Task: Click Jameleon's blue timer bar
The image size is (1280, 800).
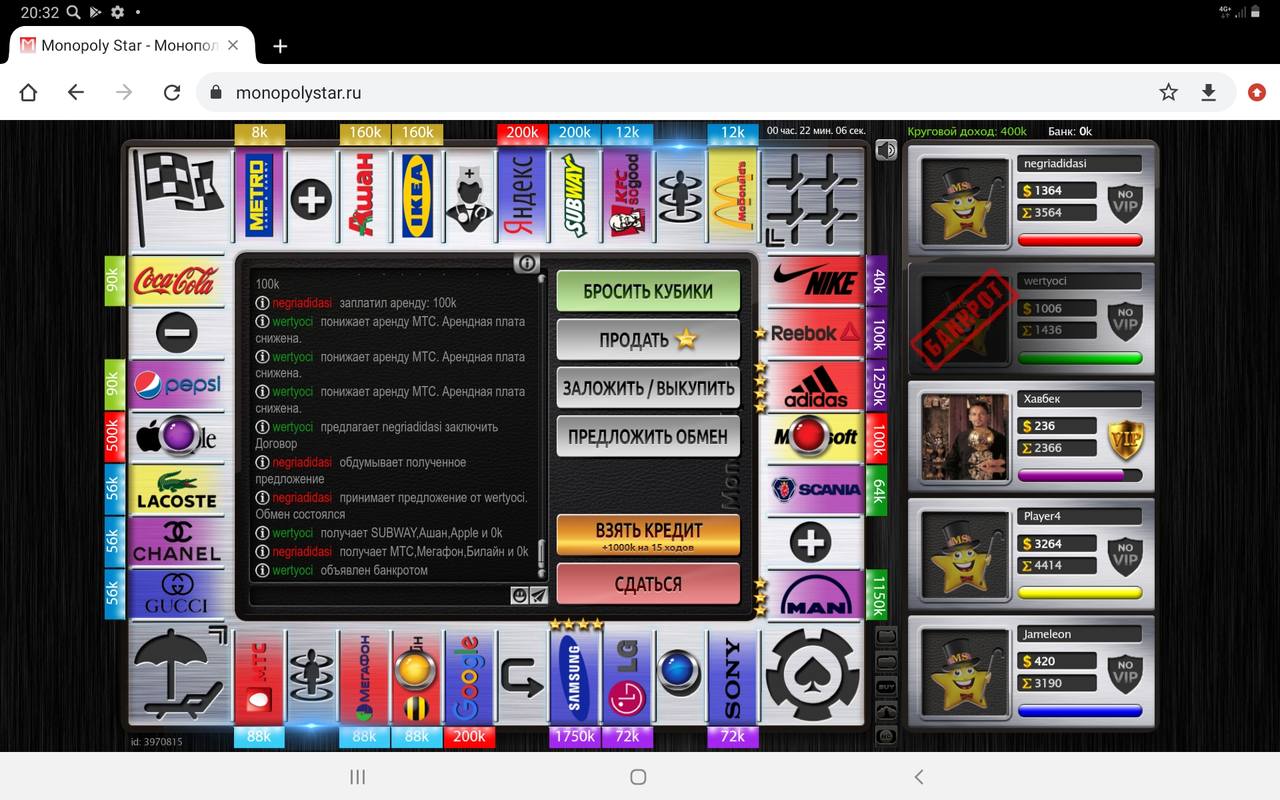Action: click(x=1080, y=711)
